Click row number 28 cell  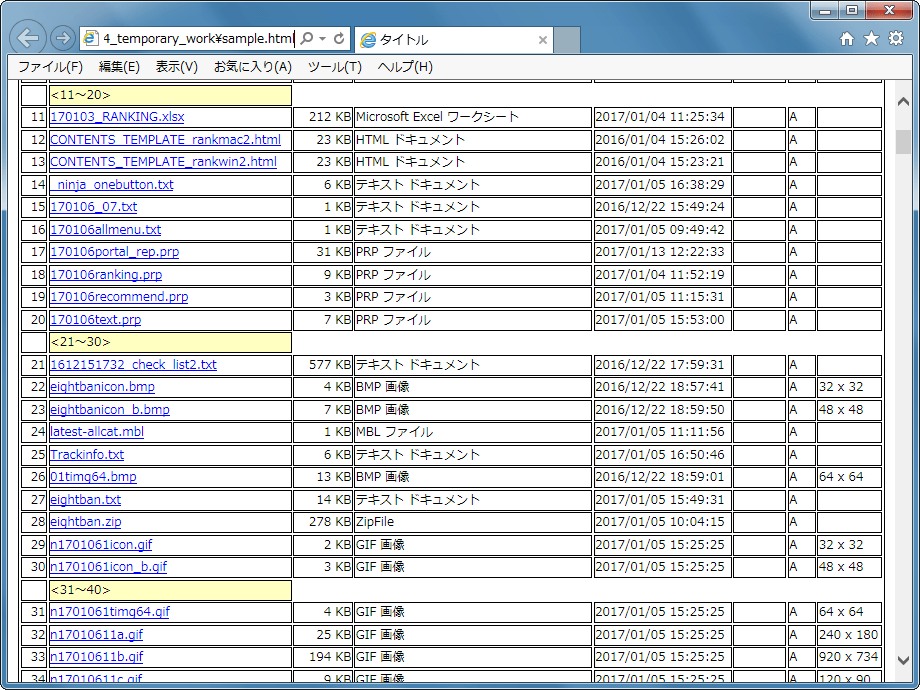(34, 522)
